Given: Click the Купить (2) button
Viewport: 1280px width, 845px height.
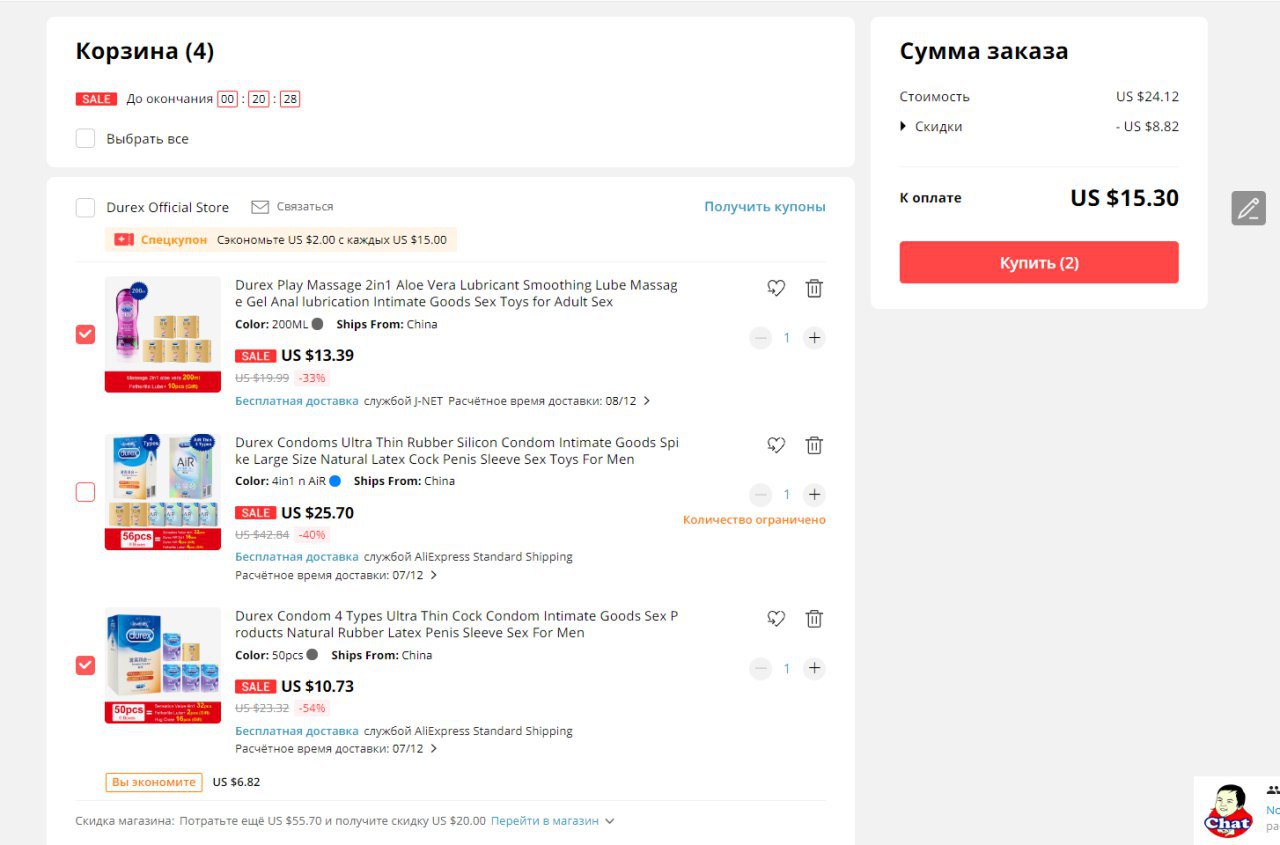Looking at the screenshot, I should click(x=1039, y=262).
